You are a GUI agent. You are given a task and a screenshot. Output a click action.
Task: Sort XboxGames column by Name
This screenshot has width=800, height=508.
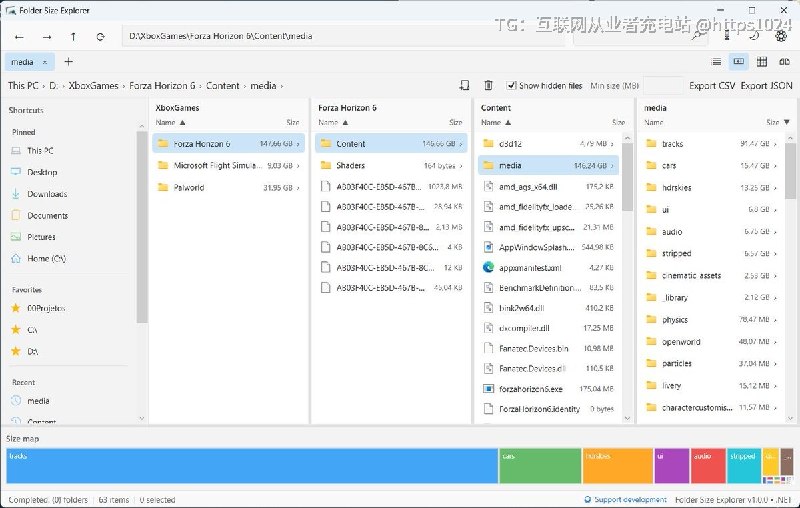click(170, 122)
